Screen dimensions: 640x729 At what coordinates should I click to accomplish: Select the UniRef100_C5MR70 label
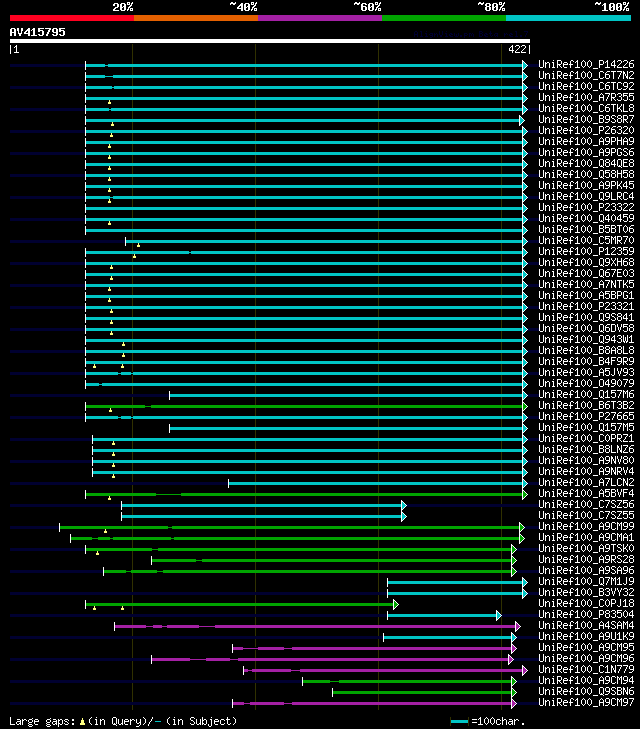[586, 240]
